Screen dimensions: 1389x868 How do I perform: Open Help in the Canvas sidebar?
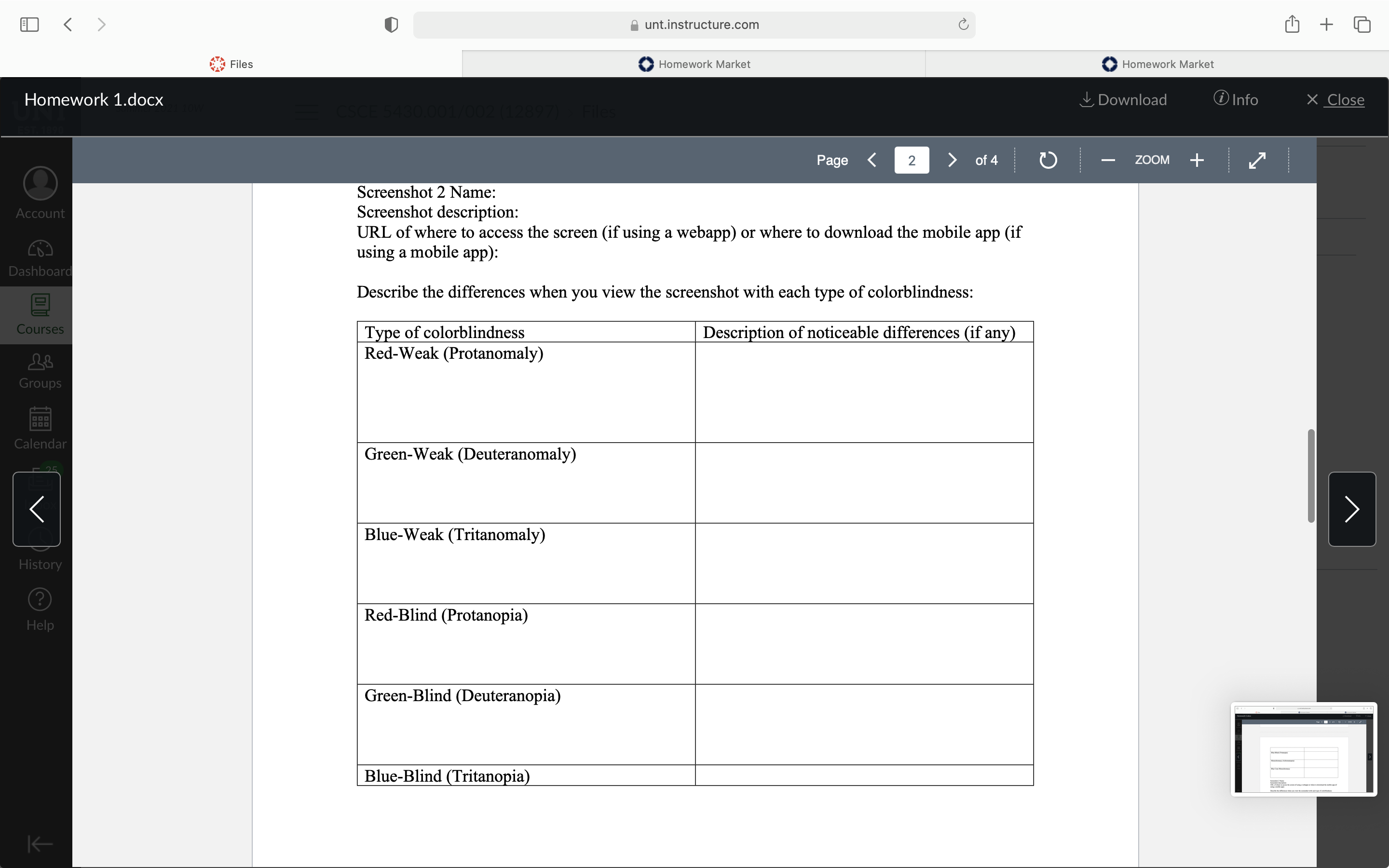point(40,610)
